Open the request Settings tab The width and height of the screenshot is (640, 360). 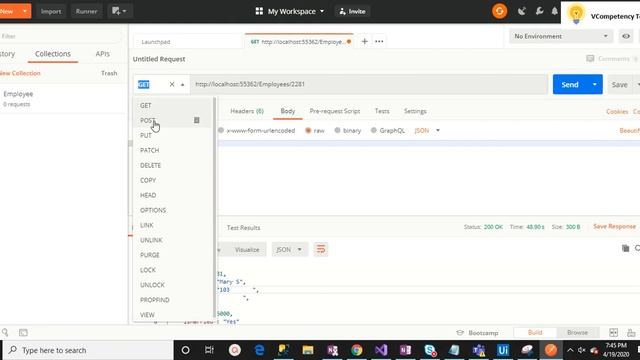[415, 111]
